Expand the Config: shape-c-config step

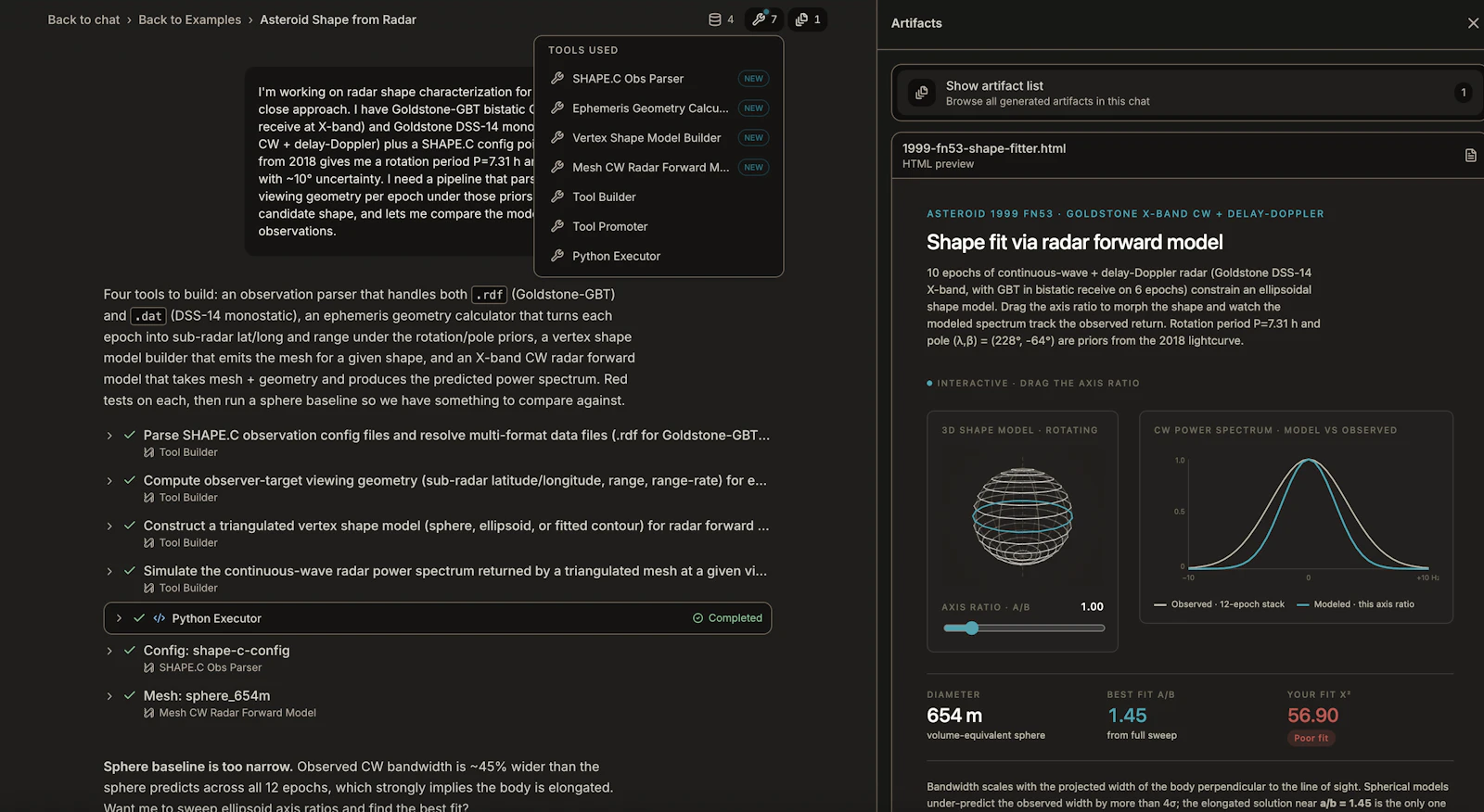(x=109, y=652)
